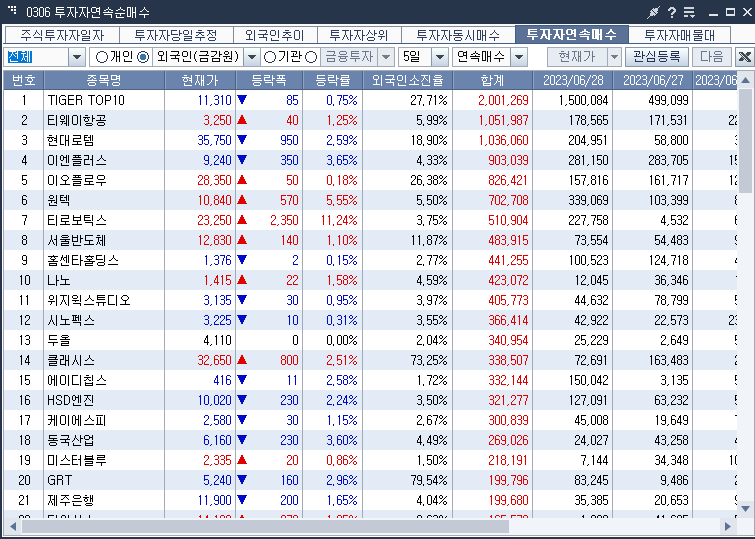Click the vertical scrollbar thumb

click(745, 140)
